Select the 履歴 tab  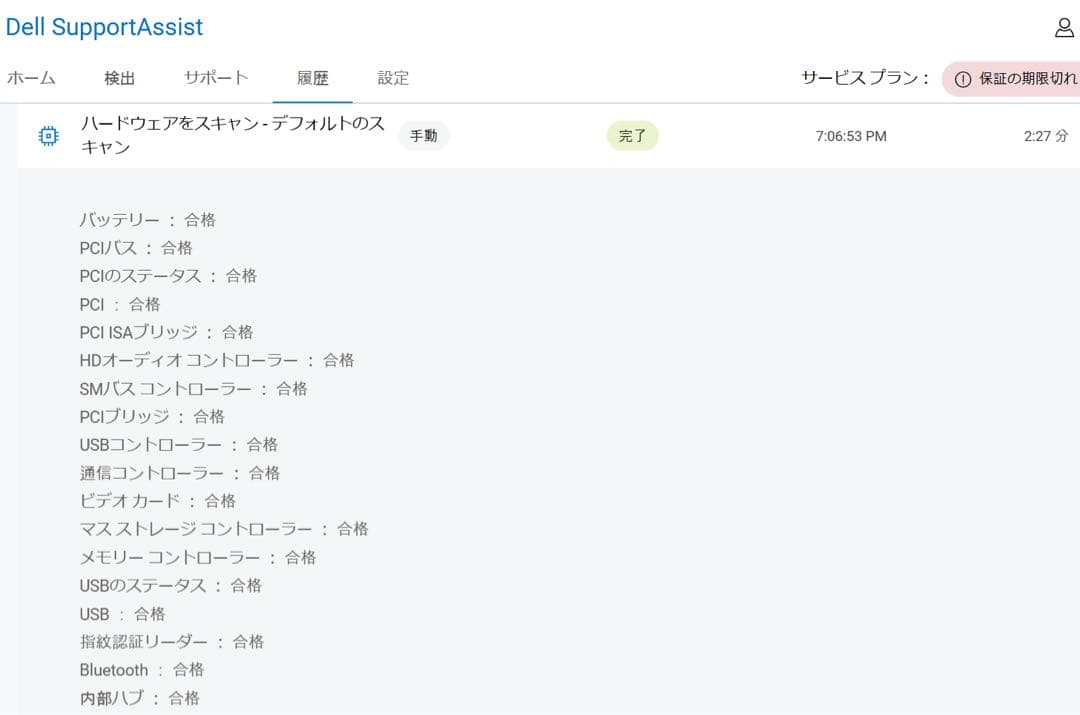(x=312, y=76)
